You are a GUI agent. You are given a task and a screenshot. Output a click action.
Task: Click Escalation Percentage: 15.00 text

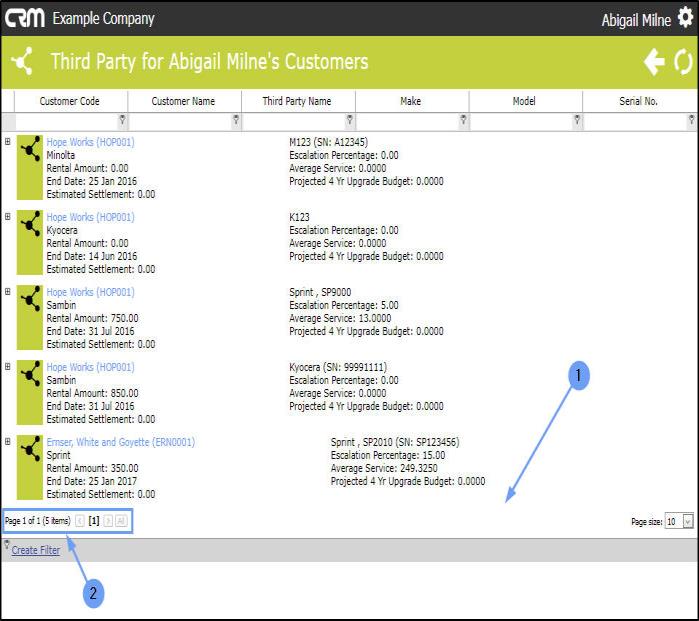tap(388, 455)
